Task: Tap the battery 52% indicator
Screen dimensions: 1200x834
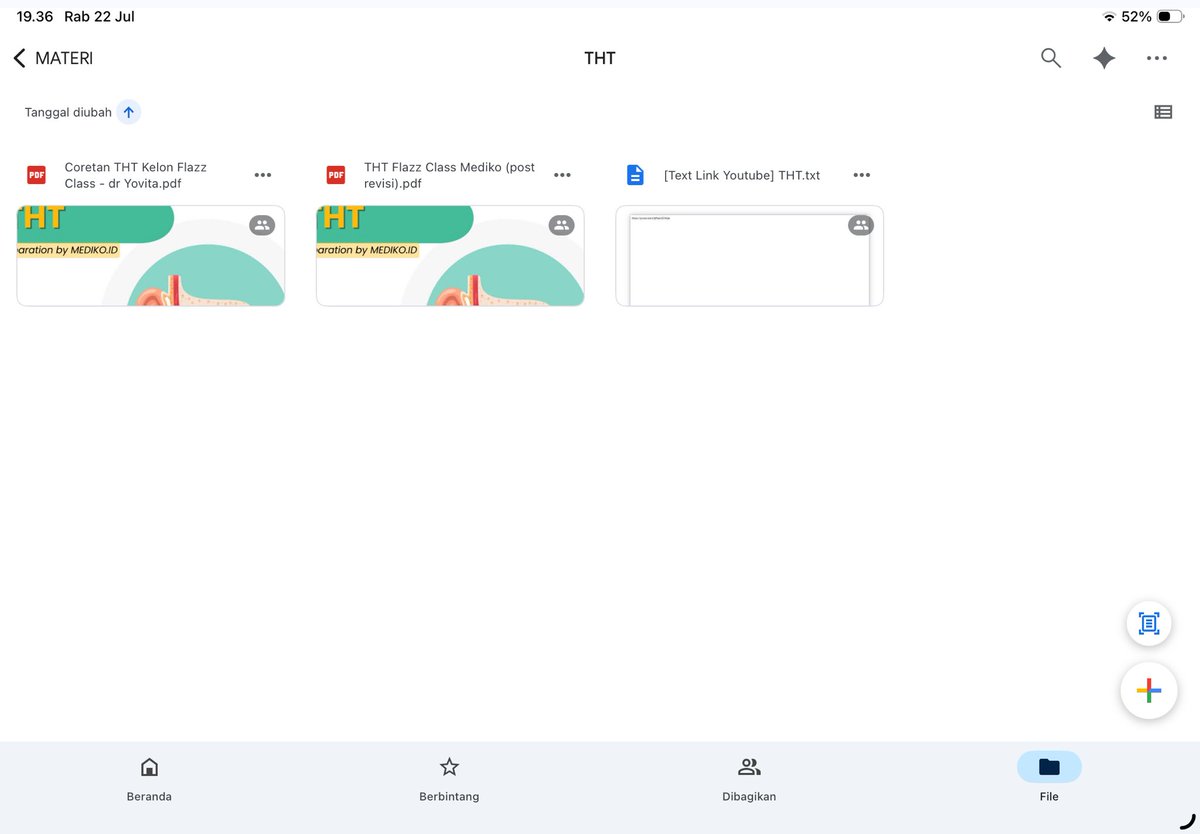Action: pos(1153,17)
